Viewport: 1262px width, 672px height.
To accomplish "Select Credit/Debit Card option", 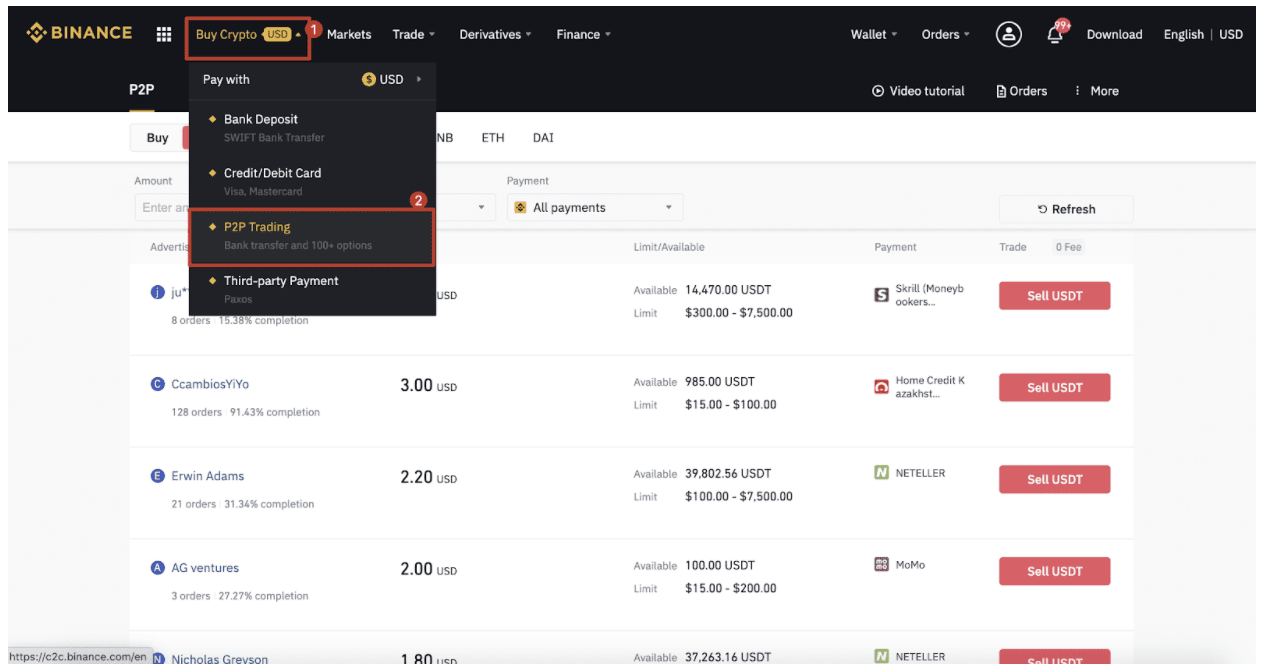I will click(312, 181).
